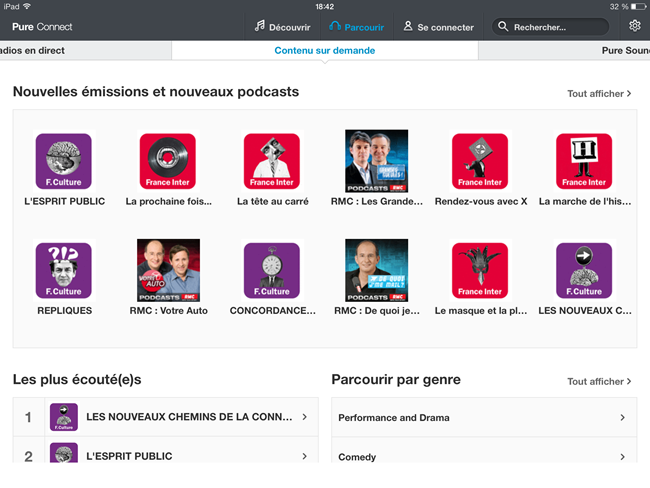Click the 'Le masque et la pl...' title
Image resolution: width=650 pixels, height=488 pixels.
481,311
